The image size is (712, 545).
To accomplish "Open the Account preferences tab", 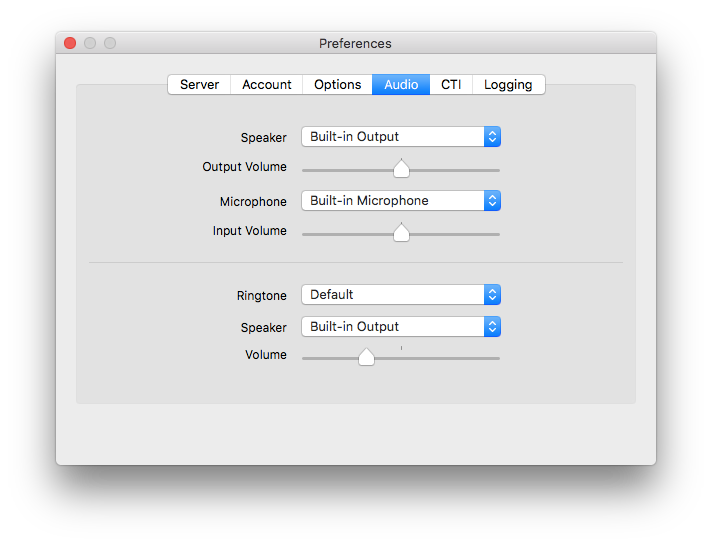I will [x=267, y=85].
